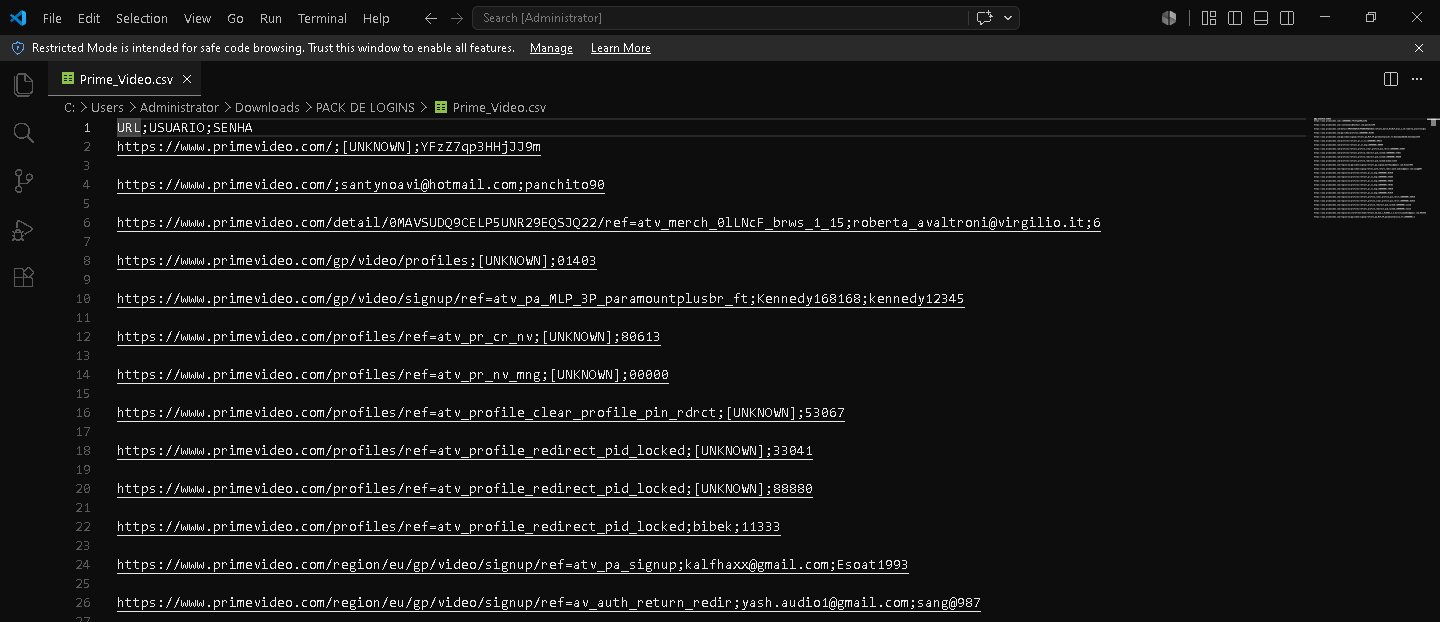Toggle the primary side bar
This screenshot has width=1440, height=622.
[x=1235, y=18]
